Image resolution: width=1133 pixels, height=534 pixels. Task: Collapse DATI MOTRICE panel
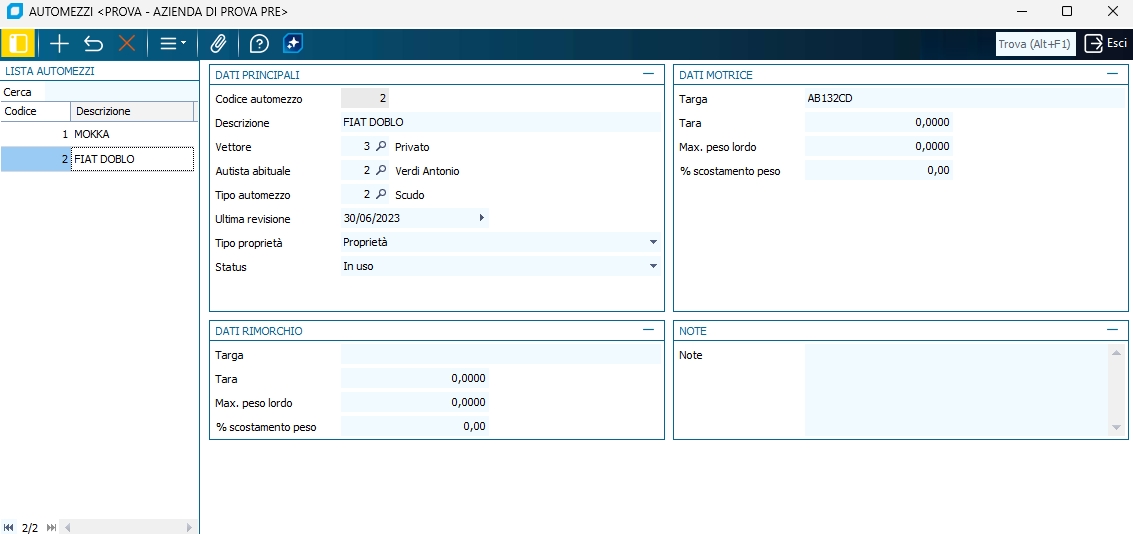click(x=1112, y=74)
